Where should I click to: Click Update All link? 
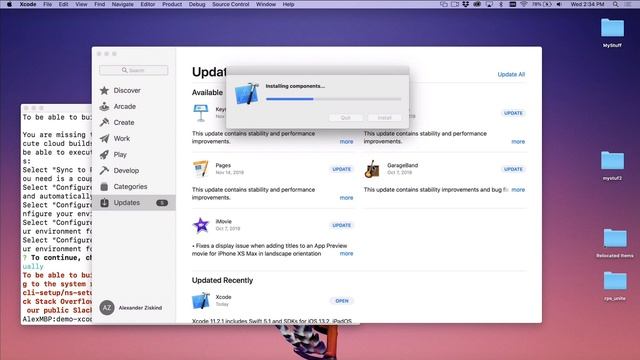511,74
